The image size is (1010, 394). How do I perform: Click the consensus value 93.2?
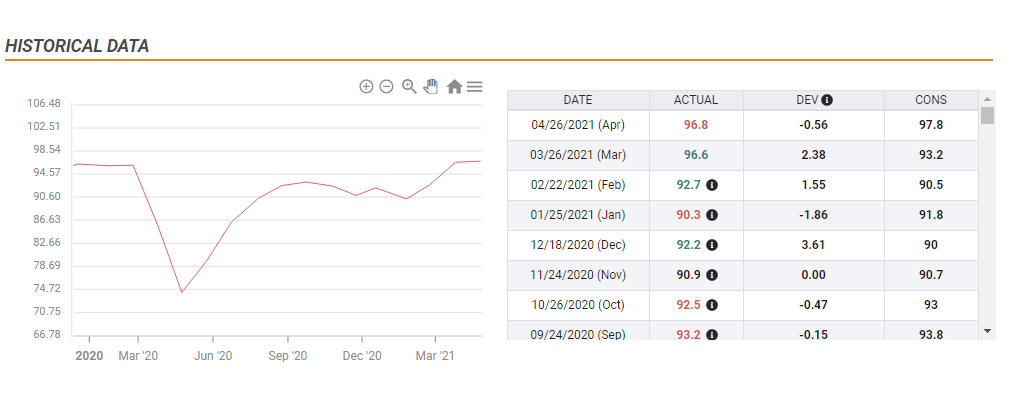point(931,155)
